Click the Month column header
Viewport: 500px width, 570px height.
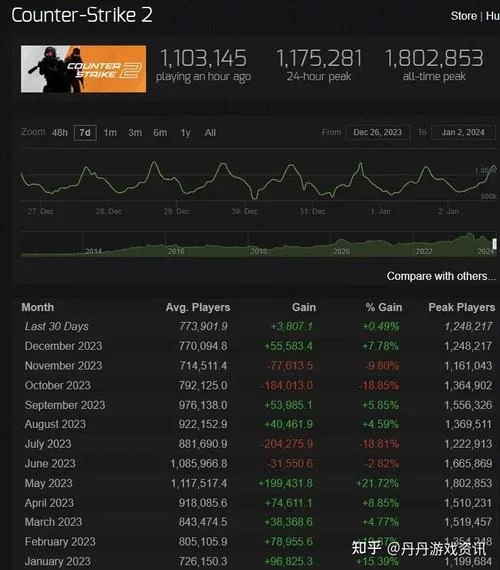click(x=37, y=307)
